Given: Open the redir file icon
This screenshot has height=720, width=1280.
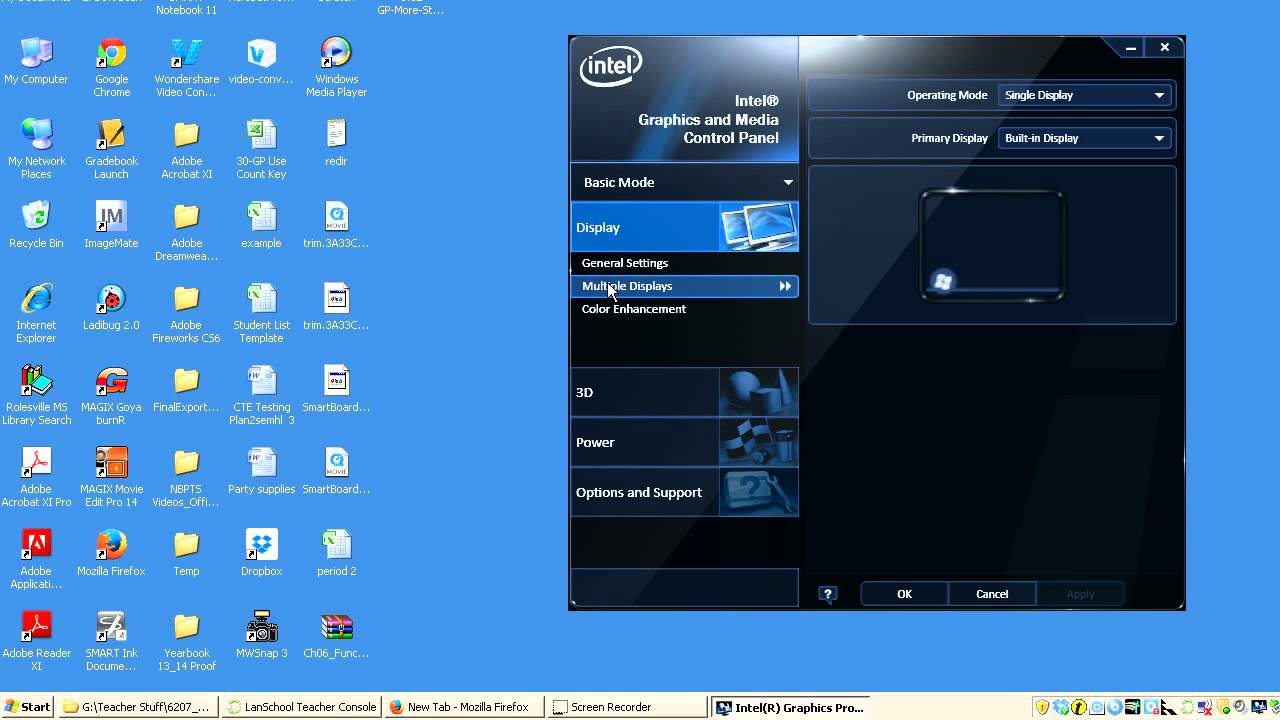Looking at the screenshot, I should coord(336,144).
